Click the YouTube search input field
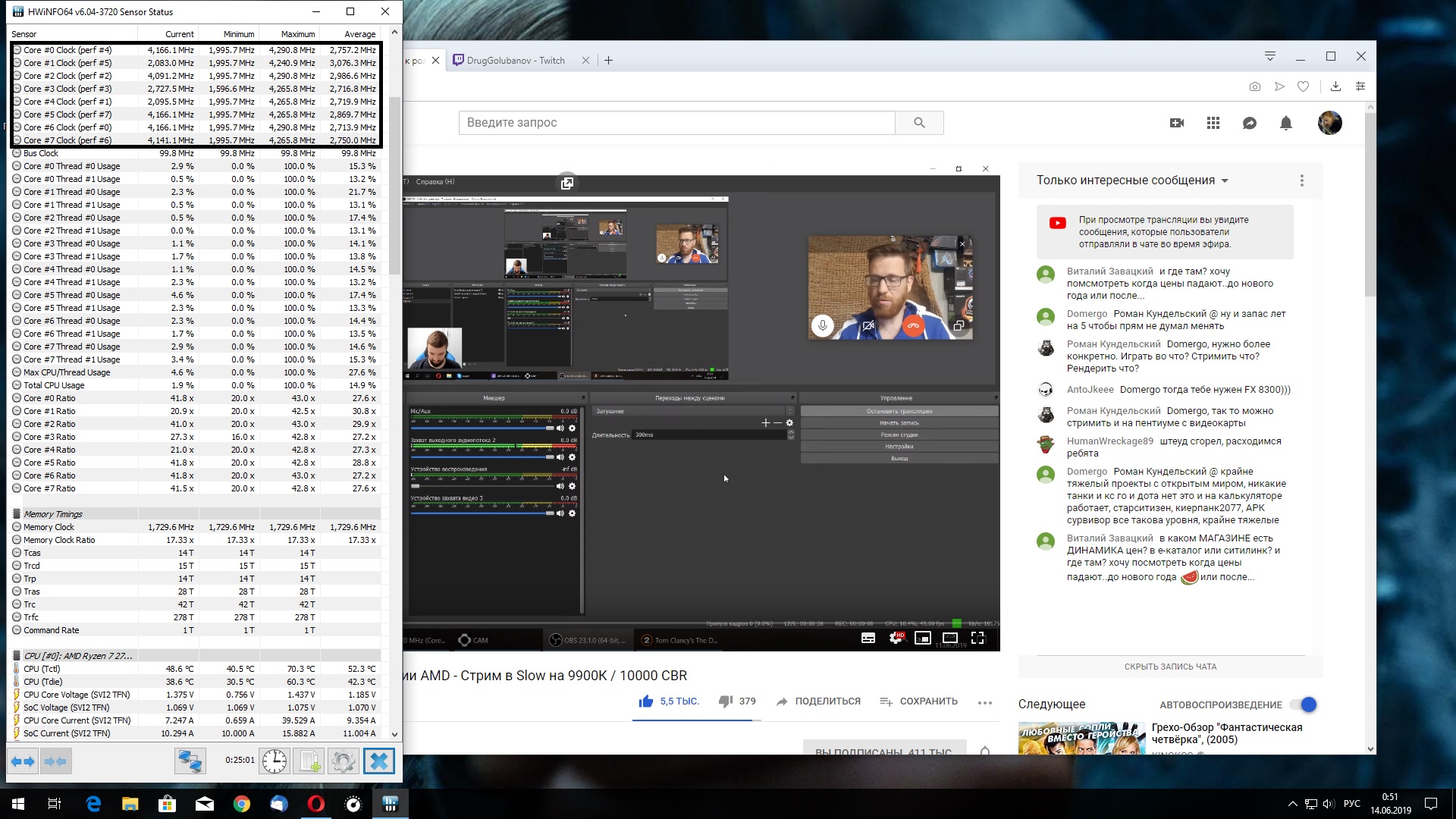 (x=676, y=123)
